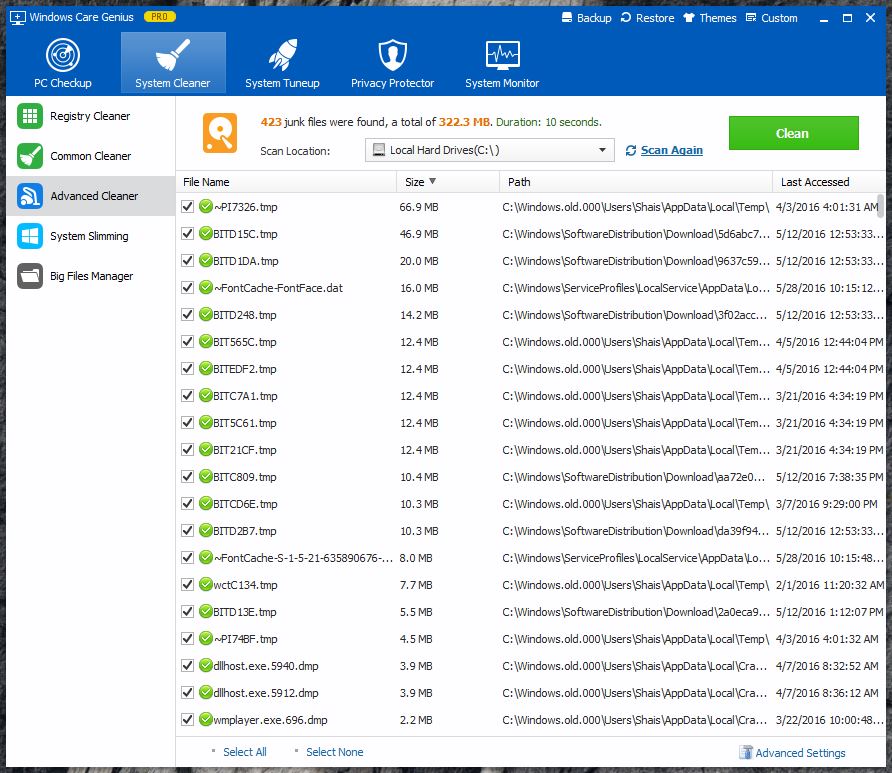The width and height of the screenshot is (892, 773).
Task: Click the Registry Cleaner green grid icon
Action: (30, 116)
